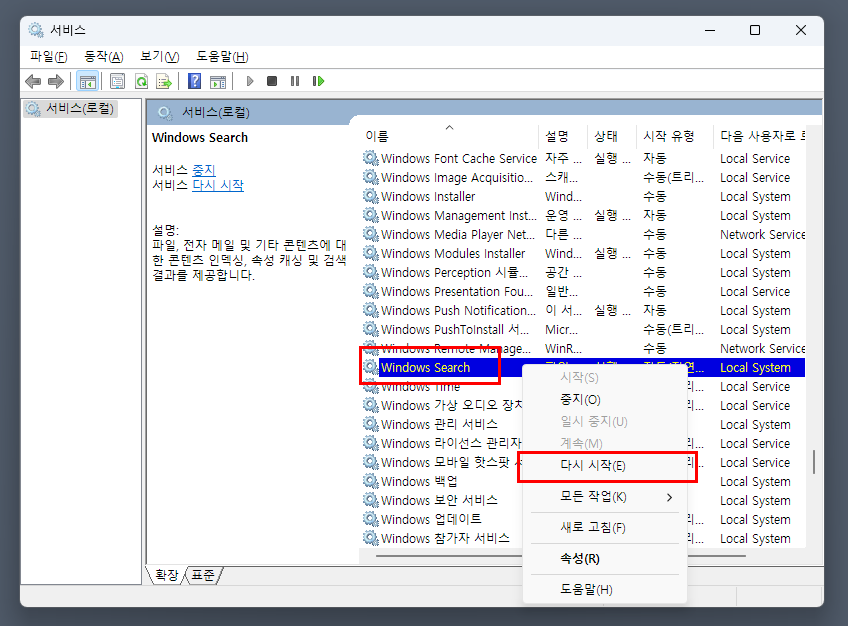Select Windows Presentation Foundation row
The height and width of the screenshot is (626, 848).
coord(584,291)
